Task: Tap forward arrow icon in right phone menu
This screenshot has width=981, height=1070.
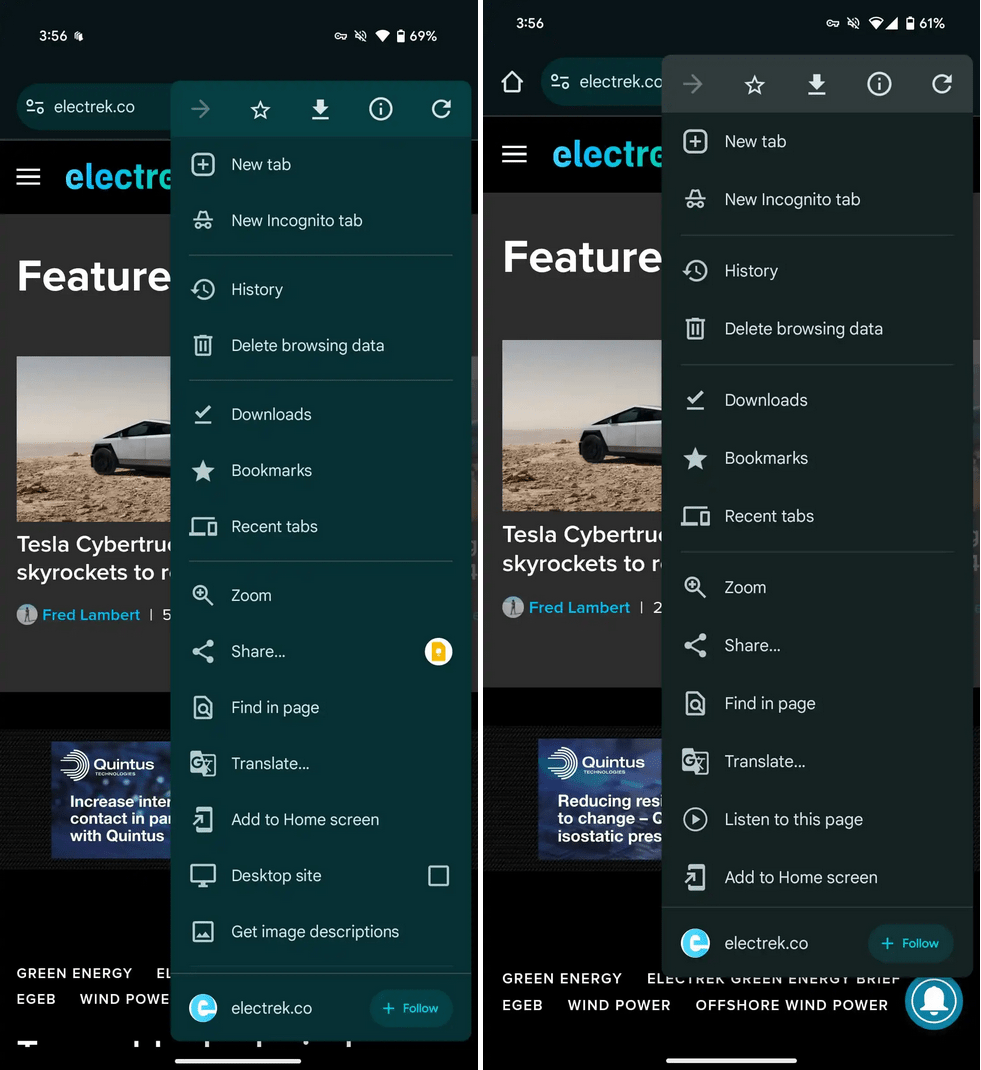Action: coord(692,85)
